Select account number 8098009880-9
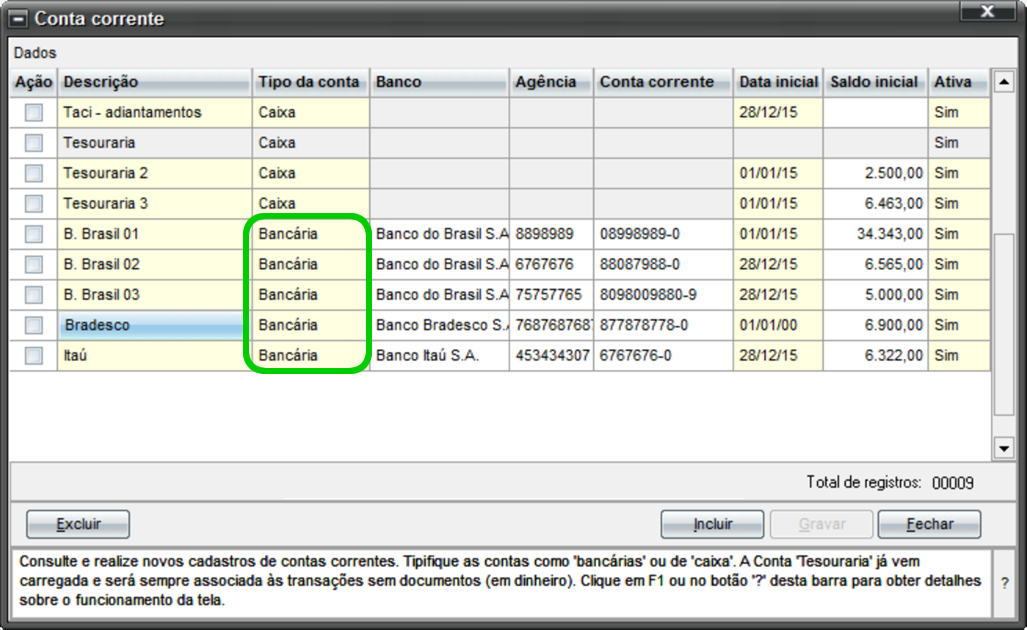The width and height of the screenshot is (1027, 630). 663,295
